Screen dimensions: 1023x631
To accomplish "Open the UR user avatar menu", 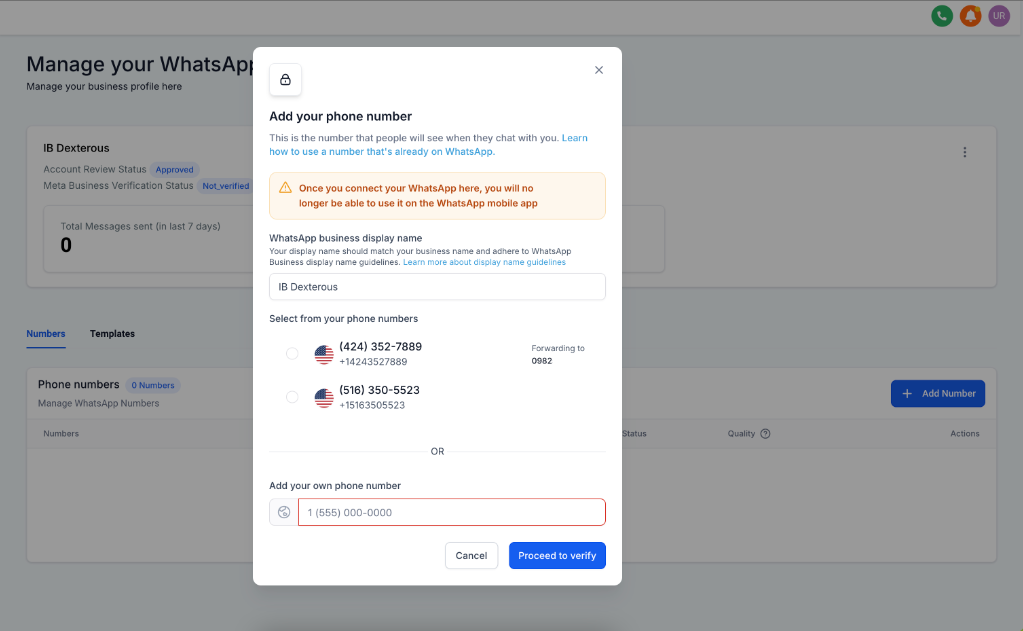I will point(999,16).
